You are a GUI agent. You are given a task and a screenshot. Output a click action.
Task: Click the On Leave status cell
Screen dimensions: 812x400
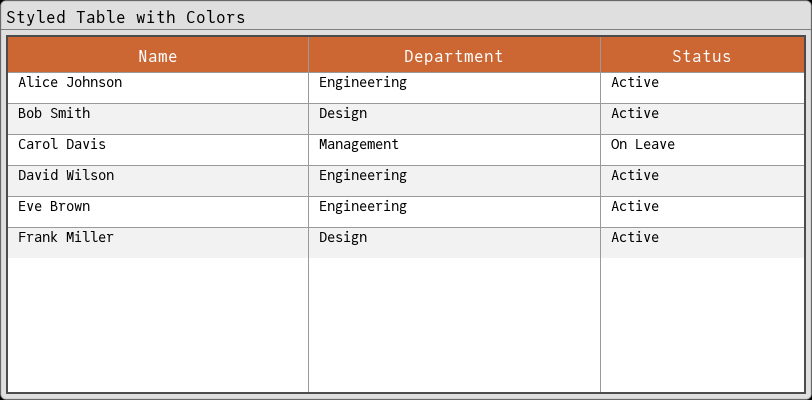tap(643, 145)
